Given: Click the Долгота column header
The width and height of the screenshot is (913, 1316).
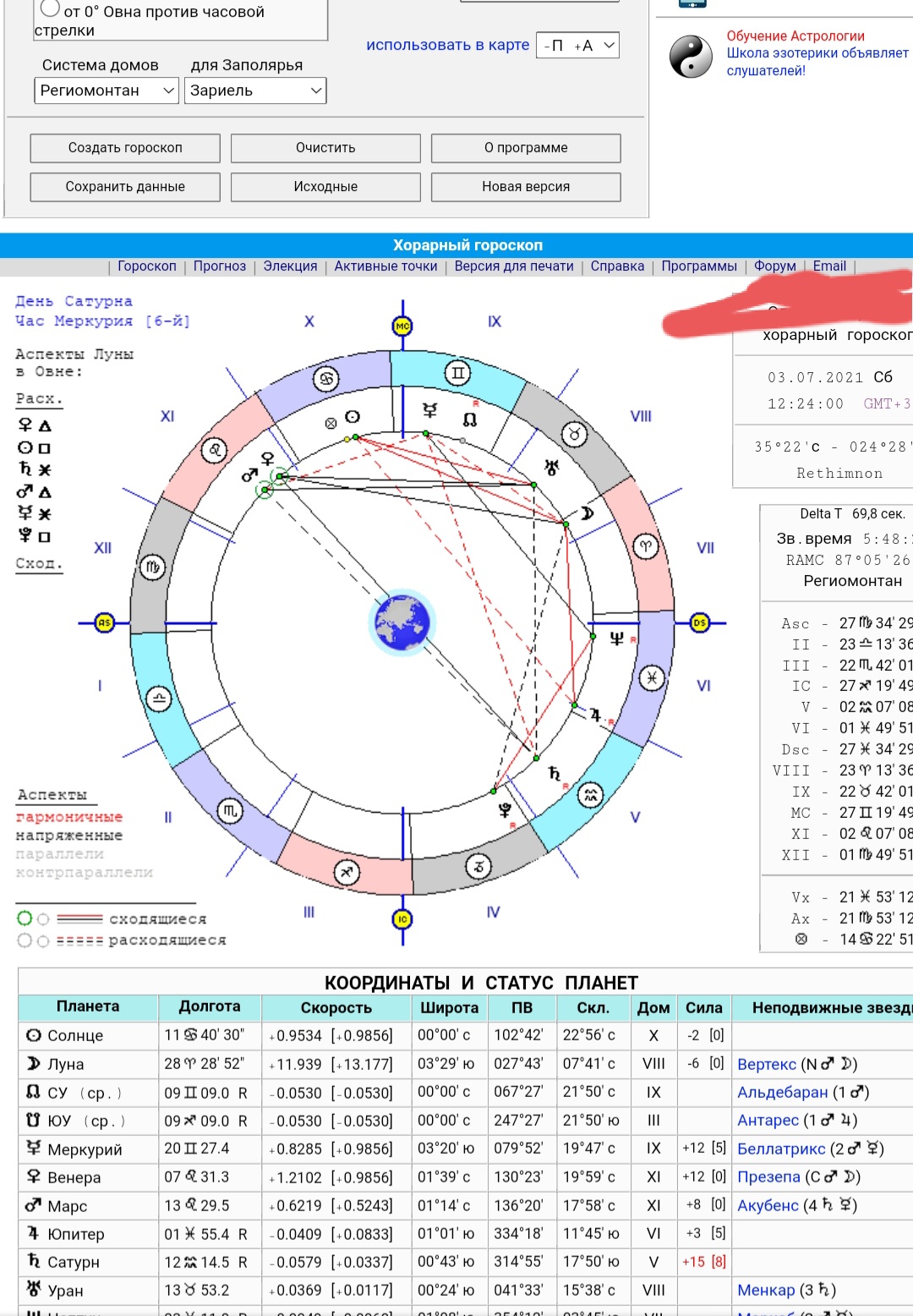Looking at the screenshot, I should click(x=210, y=1006).
